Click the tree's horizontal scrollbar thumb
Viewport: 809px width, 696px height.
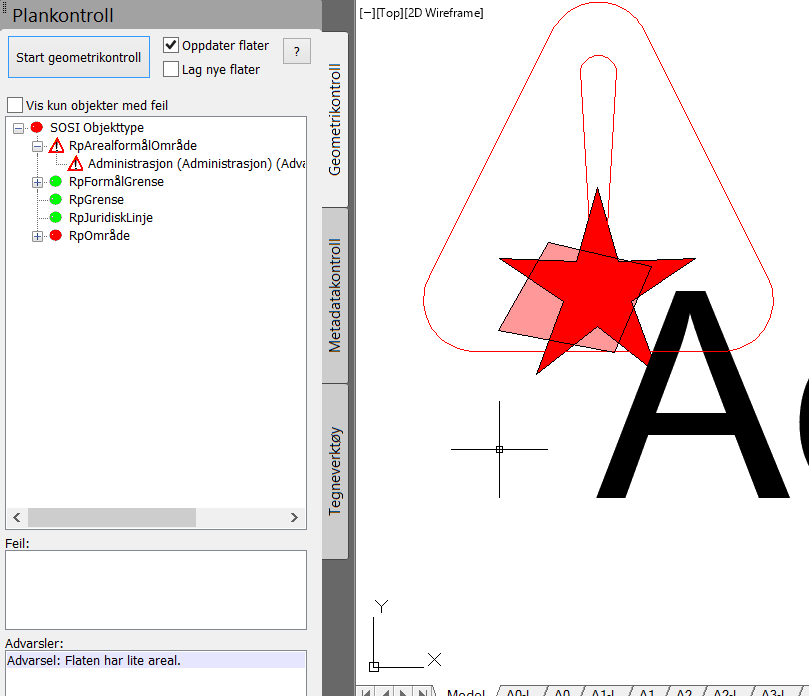(112, 517)
